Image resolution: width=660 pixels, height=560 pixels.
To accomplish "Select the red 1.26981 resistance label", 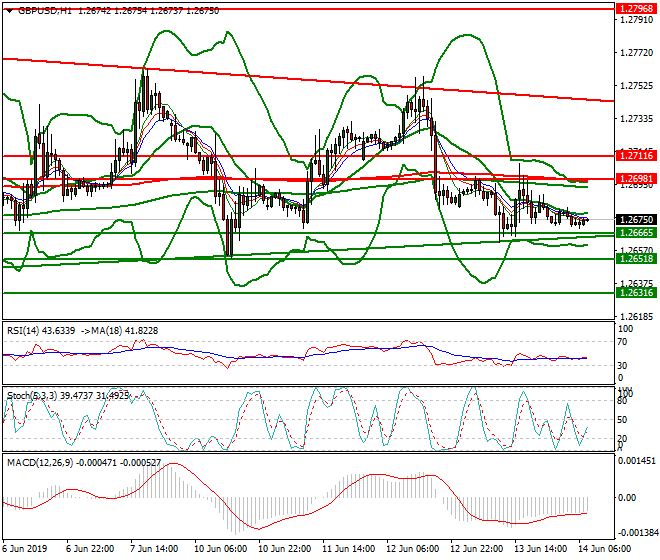I will coord(636,179).
